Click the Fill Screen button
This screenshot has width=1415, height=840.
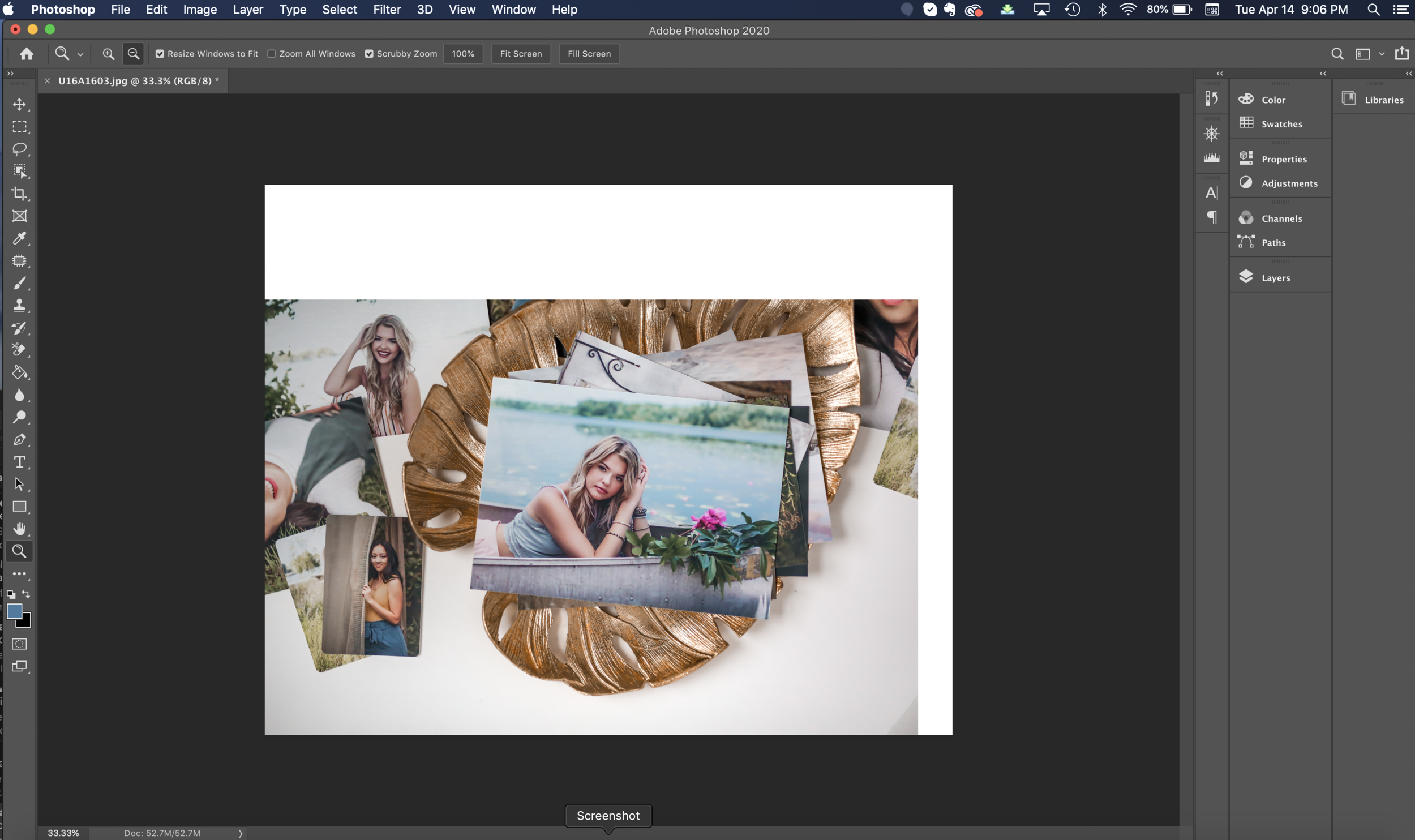(x=589, y=54)
